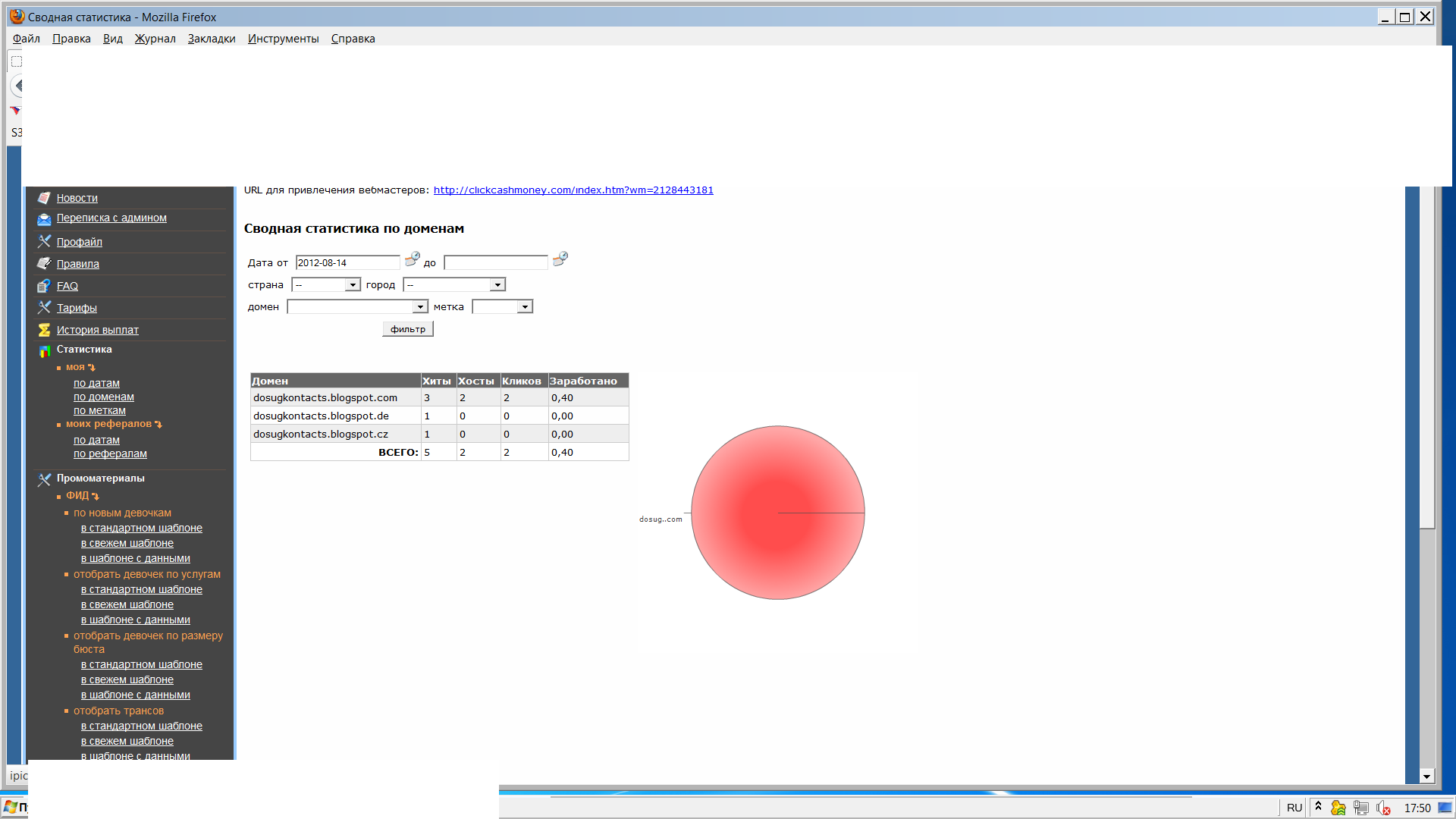Open the clickcashmoney webmaster referral URL
Image resolution: width=1456 pixels, height=819 pixels.
(573, 190)
